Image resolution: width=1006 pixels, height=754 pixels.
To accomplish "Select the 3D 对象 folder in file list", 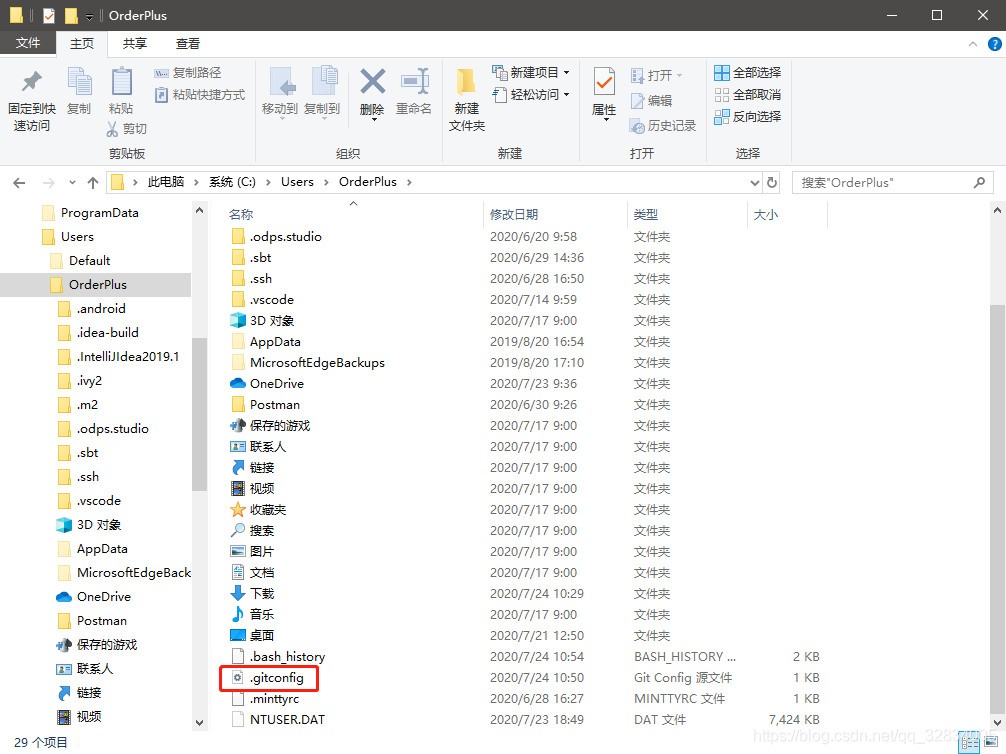I will 262,321.
